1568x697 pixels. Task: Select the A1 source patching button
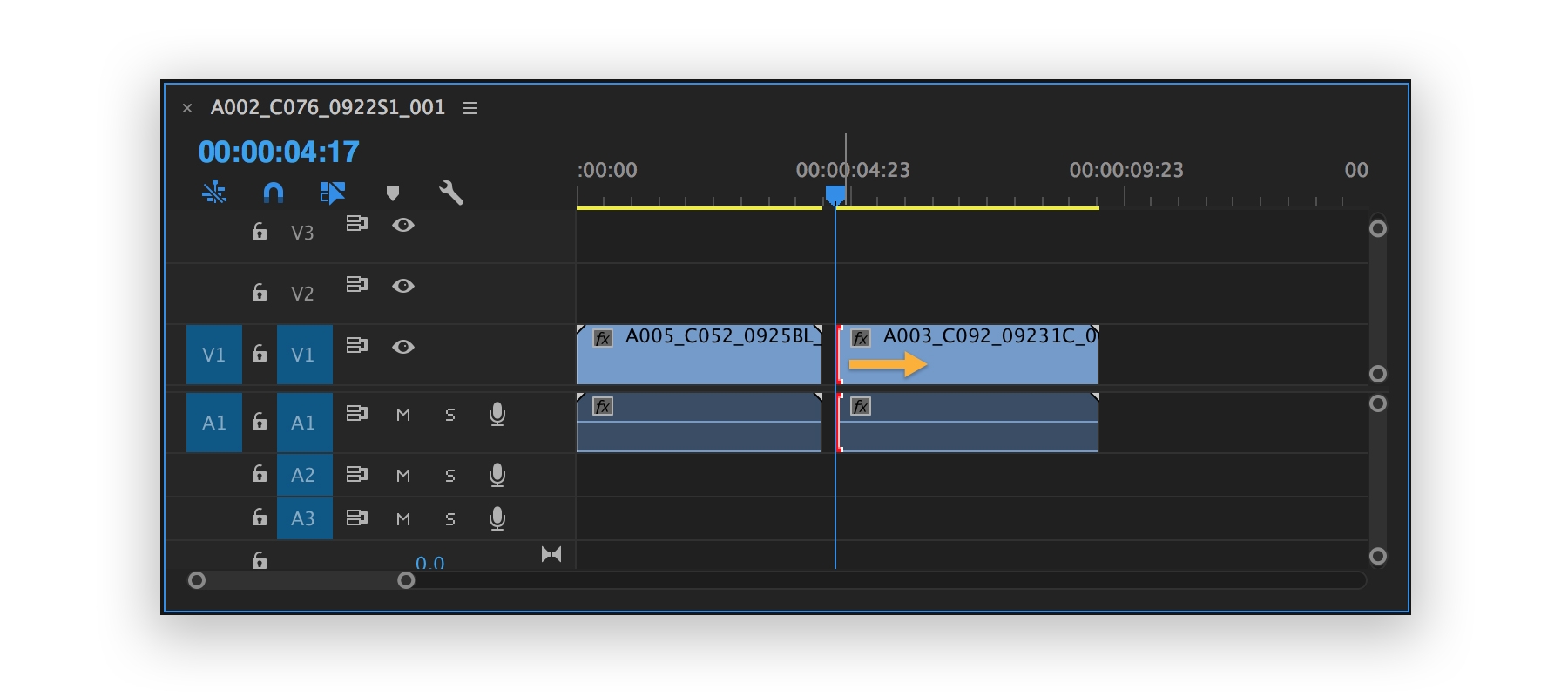tap(214, 423)
